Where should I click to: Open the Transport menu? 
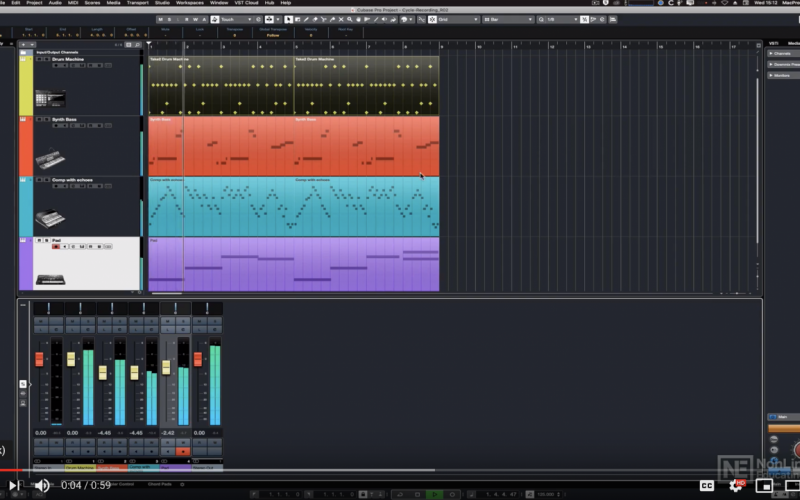(x=138, y=3)
